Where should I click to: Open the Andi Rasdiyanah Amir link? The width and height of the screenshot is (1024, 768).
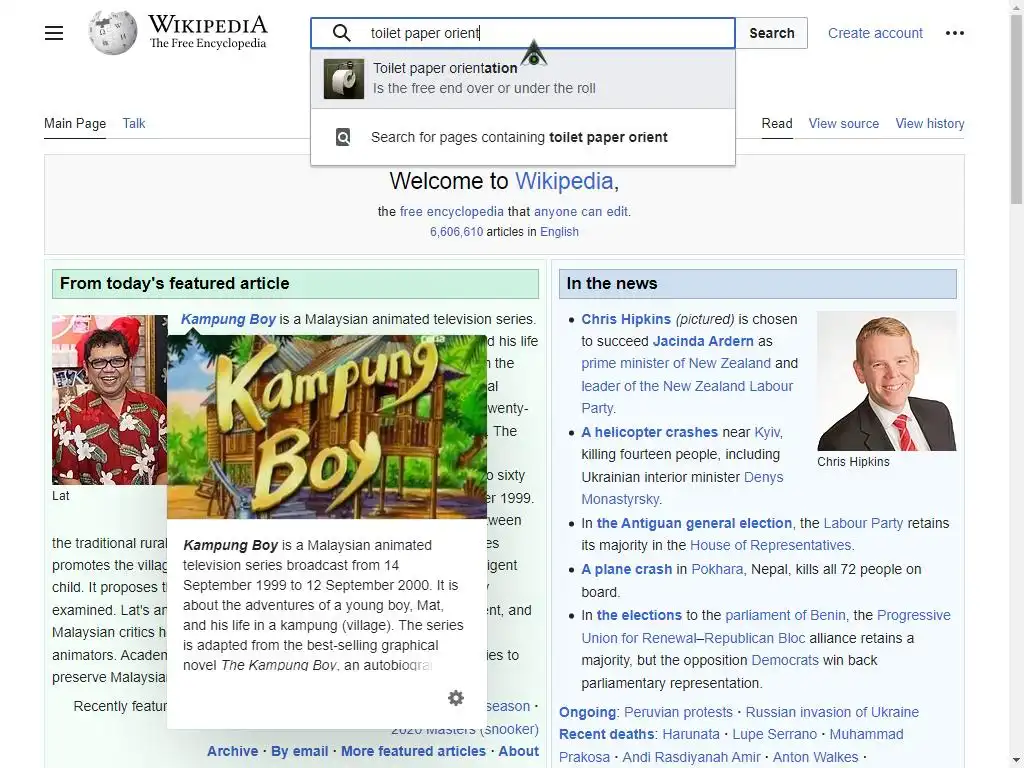[691, 758]
